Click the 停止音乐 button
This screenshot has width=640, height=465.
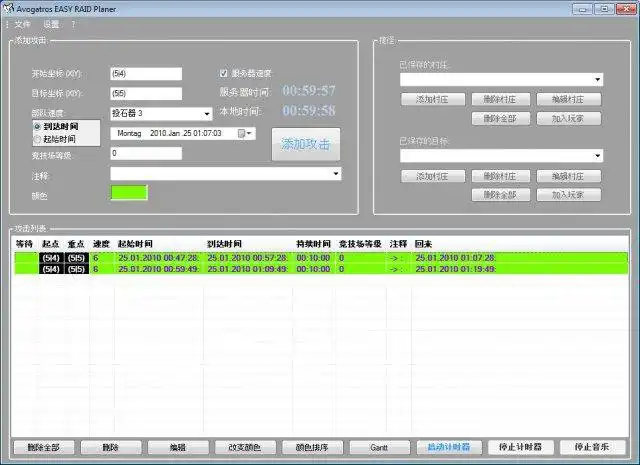click(592, 447)
